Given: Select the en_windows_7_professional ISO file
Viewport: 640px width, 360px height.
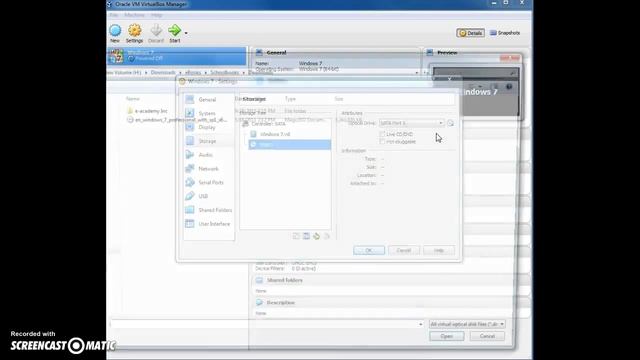Looking at the screenshot, I should (176, 120).
